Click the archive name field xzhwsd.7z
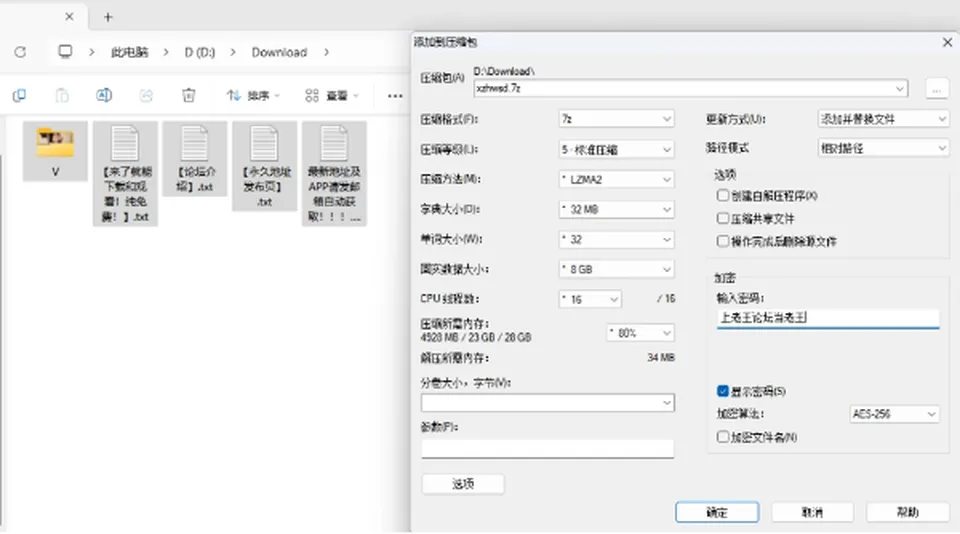This screenshot has width=960, height=534. (690, 88)
